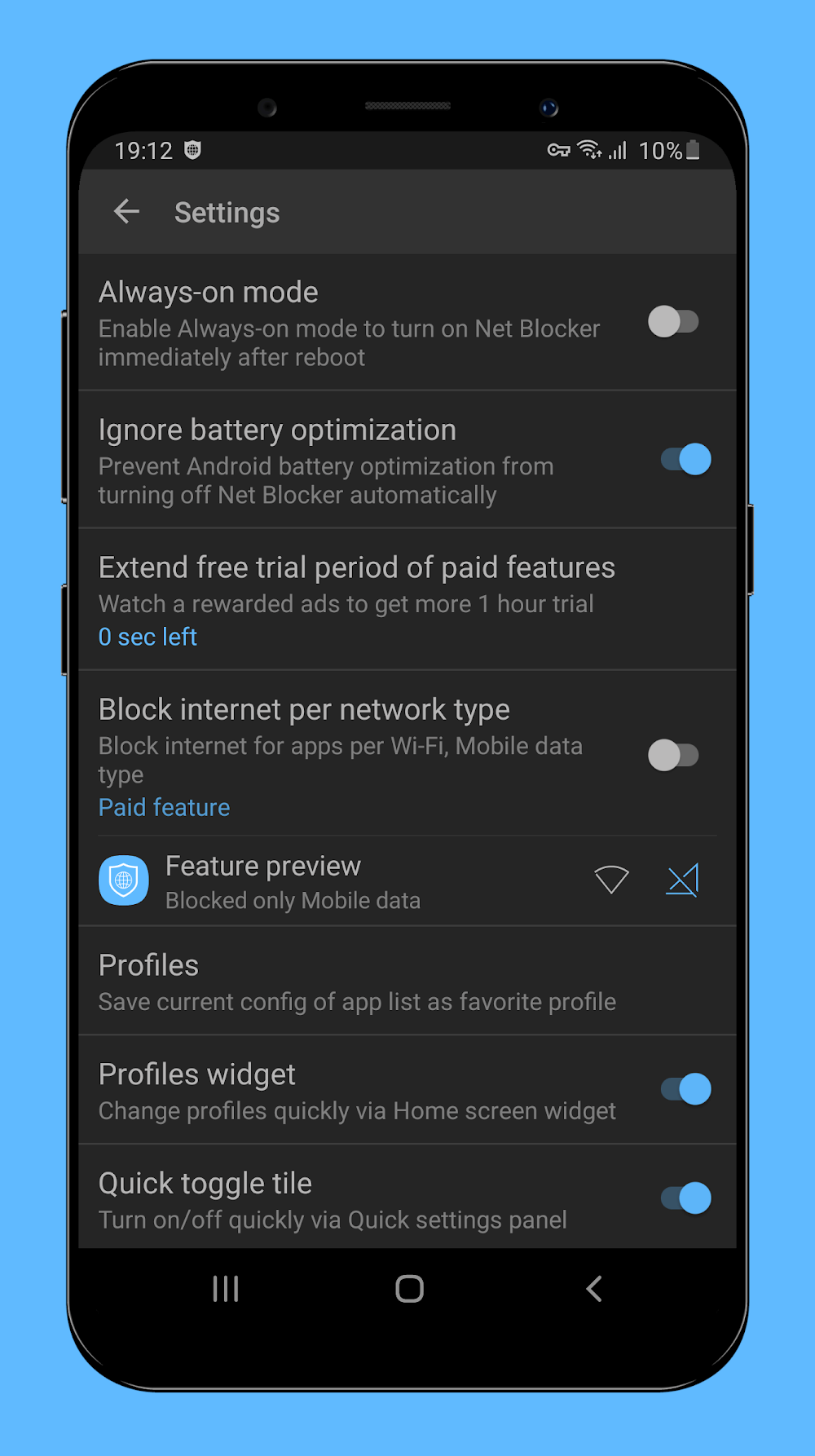Tap the Net Blocker shield app icon
The width and height of the screenshot is (815, 1456).
[x=124, y=880]
